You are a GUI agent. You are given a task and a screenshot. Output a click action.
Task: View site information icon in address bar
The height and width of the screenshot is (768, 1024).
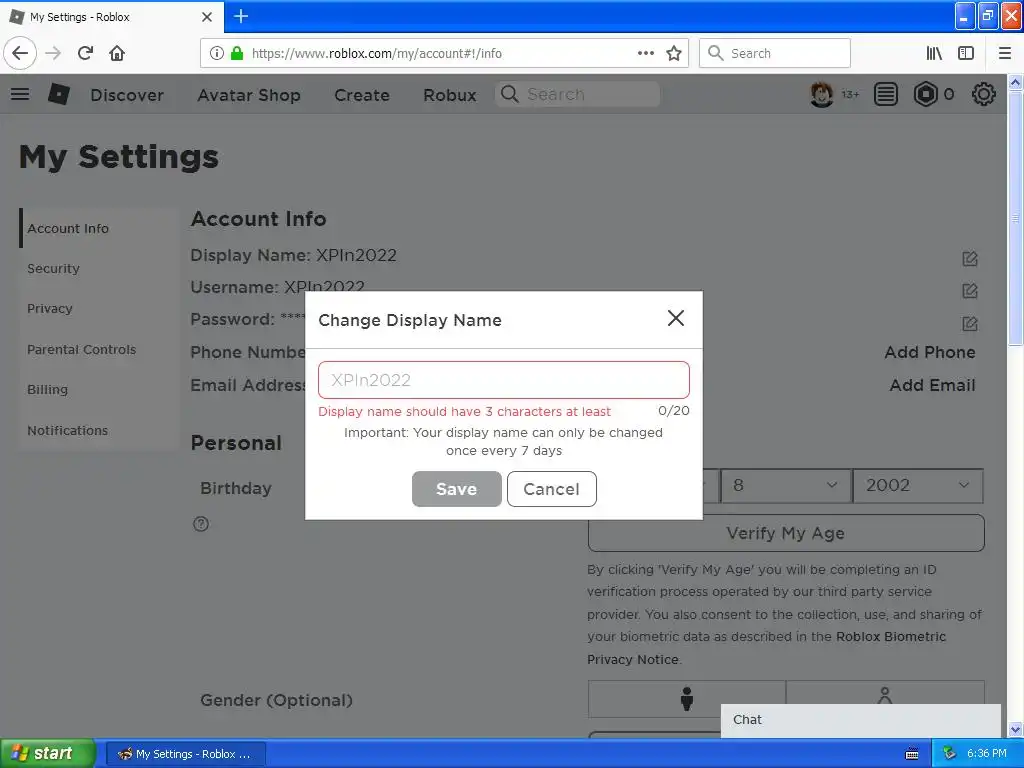click(x=217, y=54)
